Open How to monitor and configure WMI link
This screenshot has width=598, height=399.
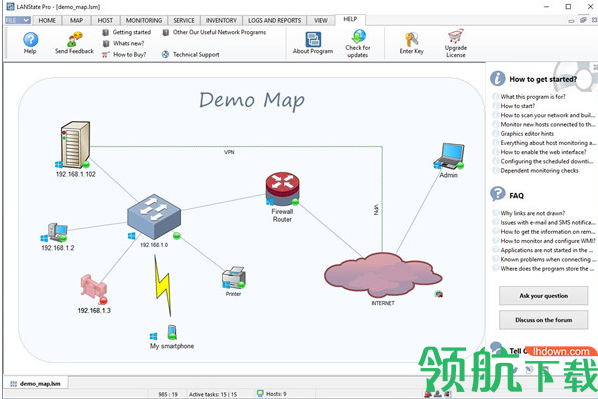[548, 241]
